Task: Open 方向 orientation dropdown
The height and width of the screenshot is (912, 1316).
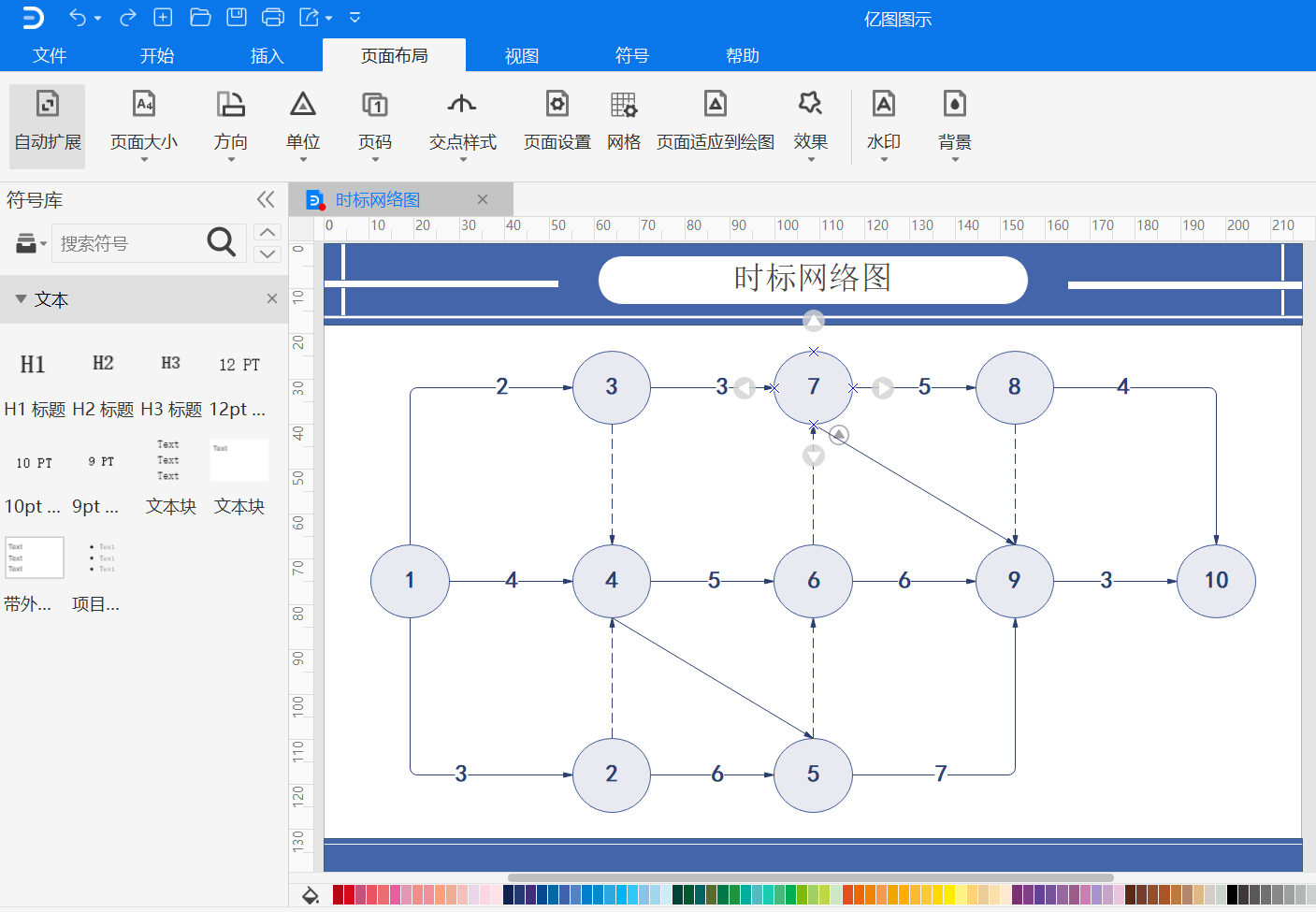Action: [231, 125]
